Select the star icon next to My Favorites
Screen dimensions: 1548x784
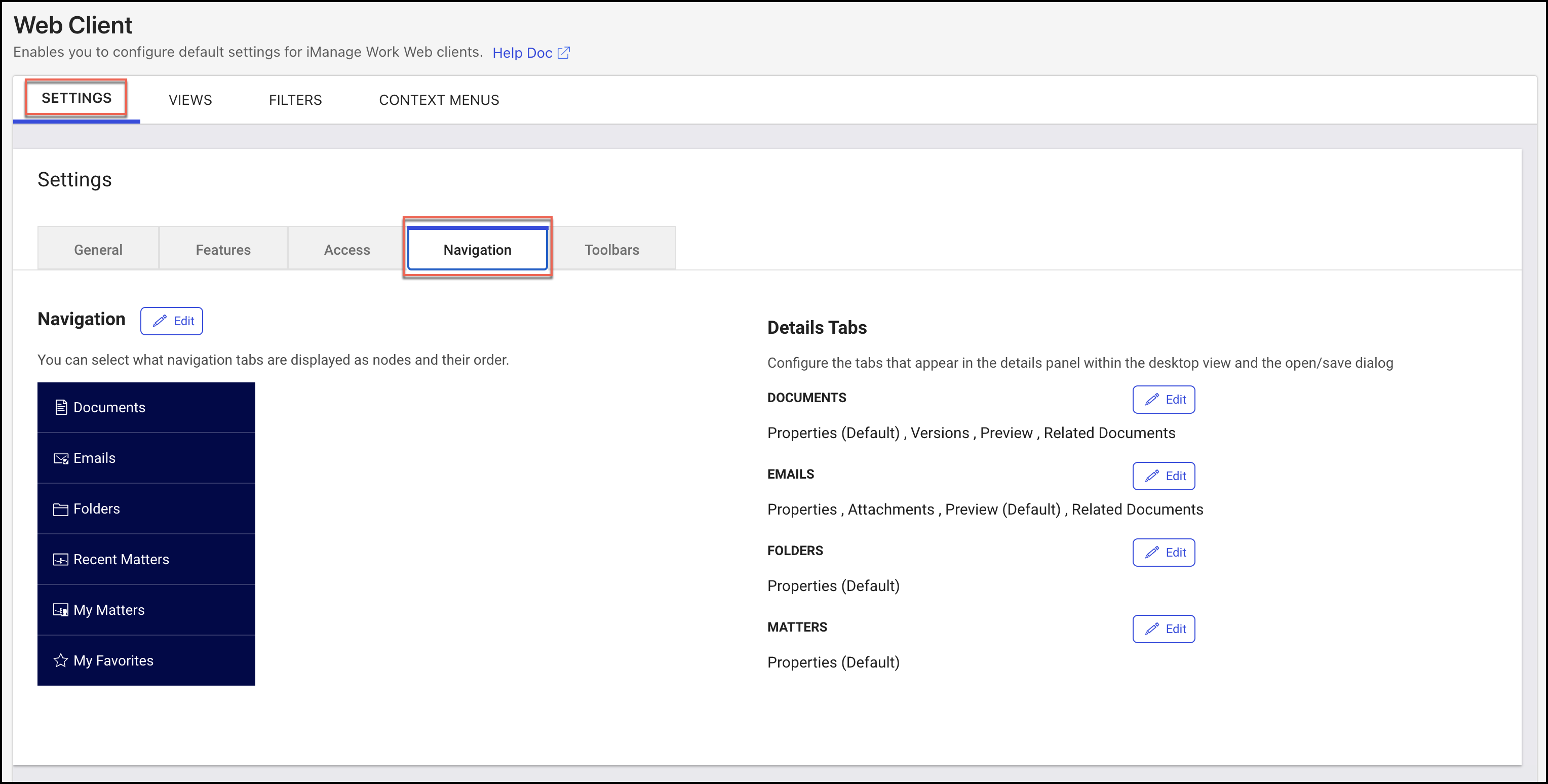pos(61,660)
